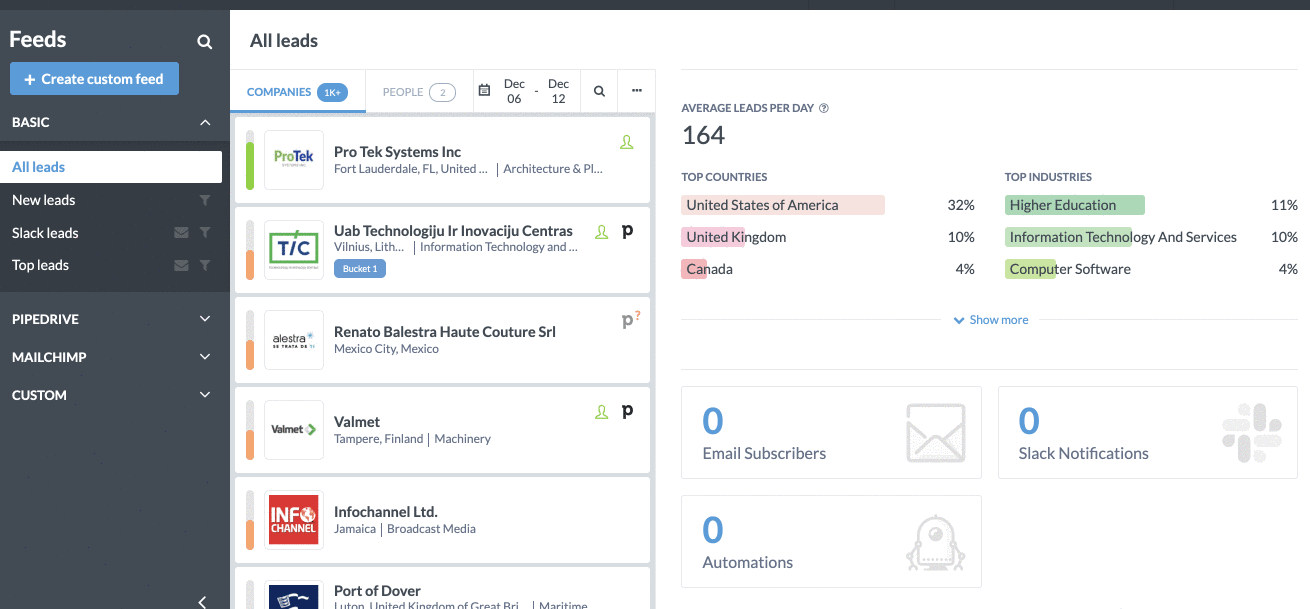The image size is (1310, 609).
Task: Click Canada country bar
Action: point(695,269)
